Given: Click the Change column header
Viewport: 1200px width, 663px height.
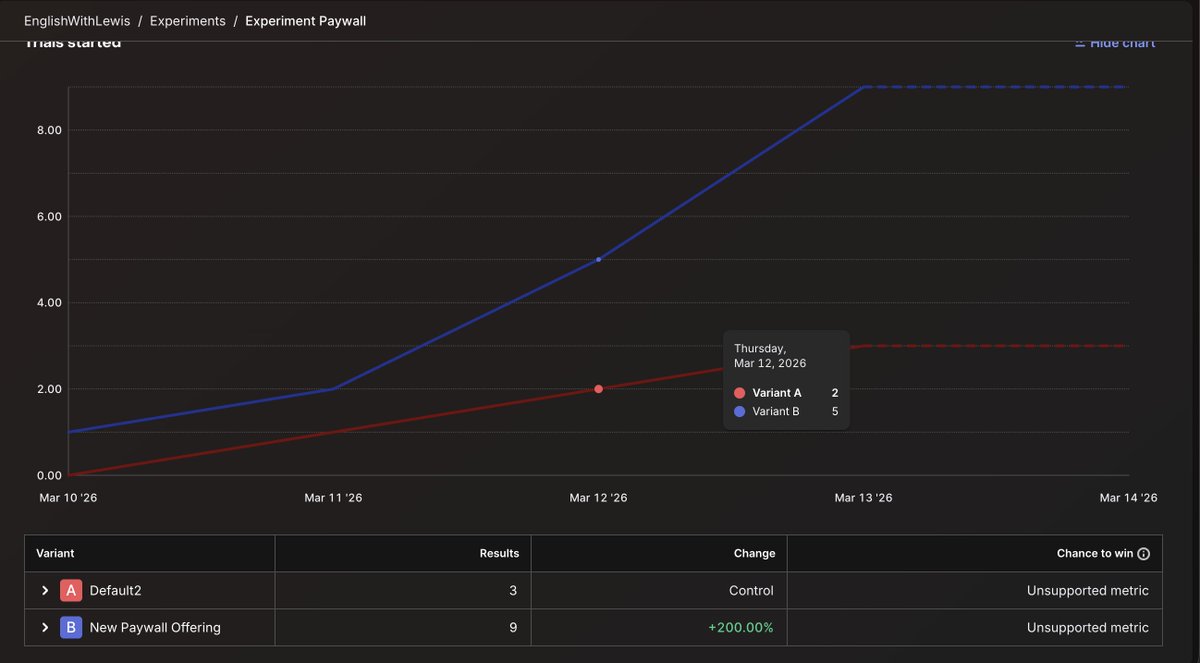Looking at the screenshot, I should [754, 553].
